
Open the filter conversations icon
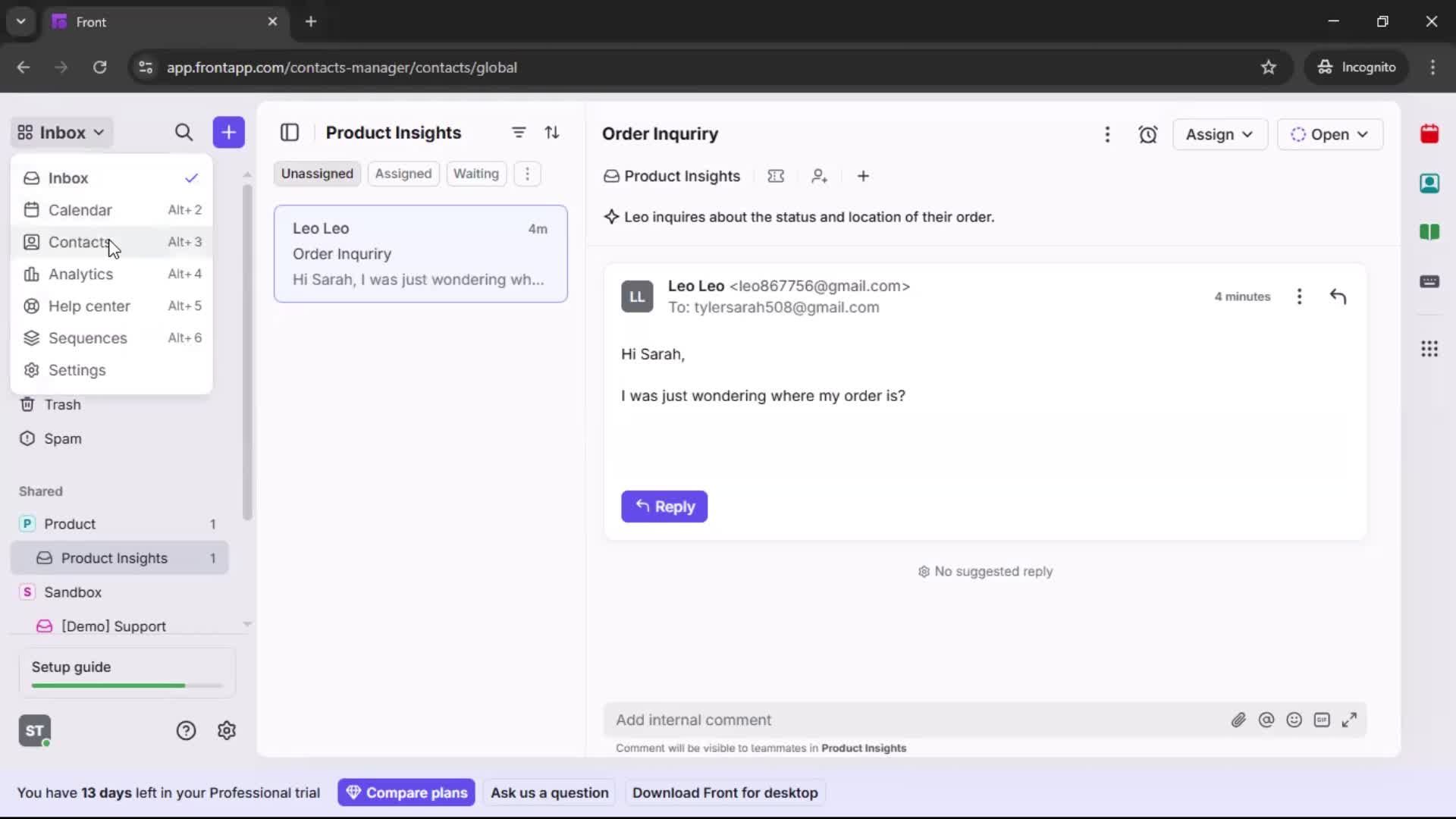[519, 133]
